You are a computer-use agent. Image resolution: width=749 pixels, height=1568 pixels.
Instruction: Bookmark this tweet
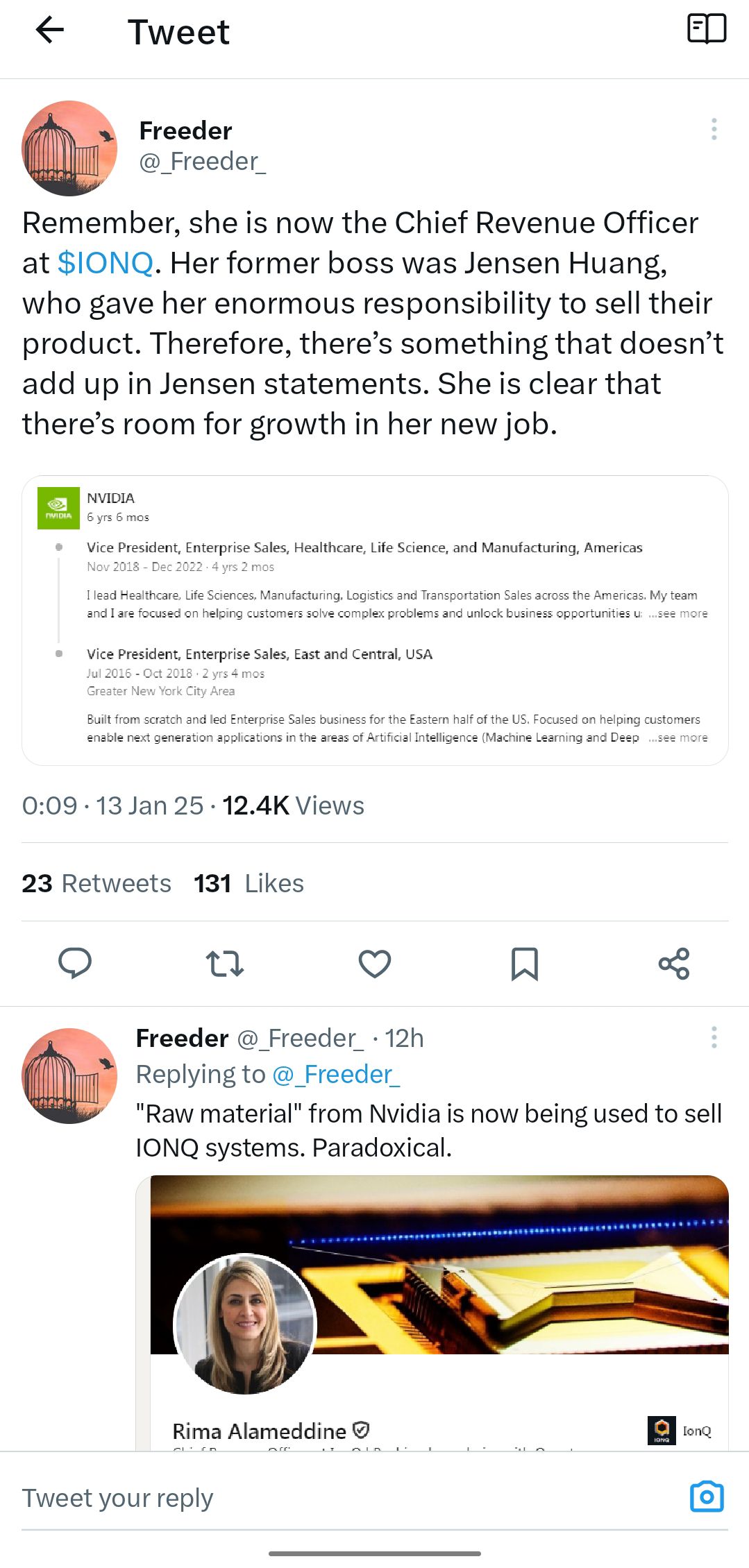pos(524,963)
